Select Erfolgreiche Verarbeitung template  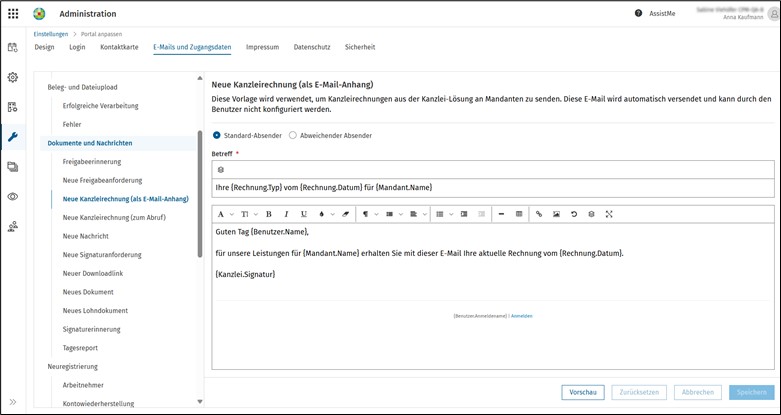tap(101, 106)
